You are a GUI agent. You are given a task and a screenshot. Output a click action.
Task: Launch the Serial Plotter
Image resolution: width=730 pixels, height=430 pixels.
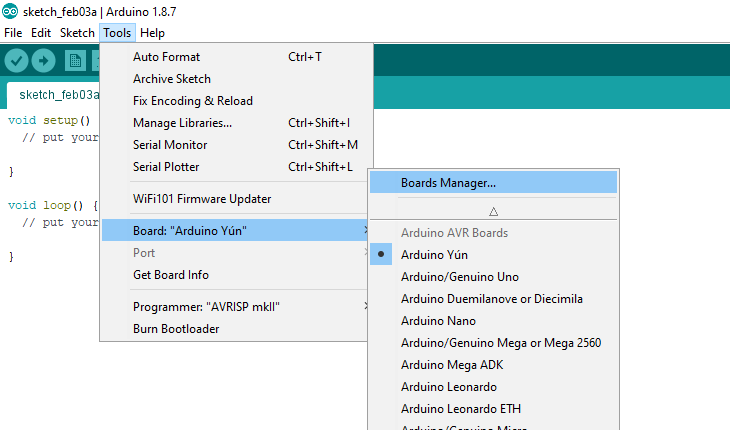click(x=235, y=167)
